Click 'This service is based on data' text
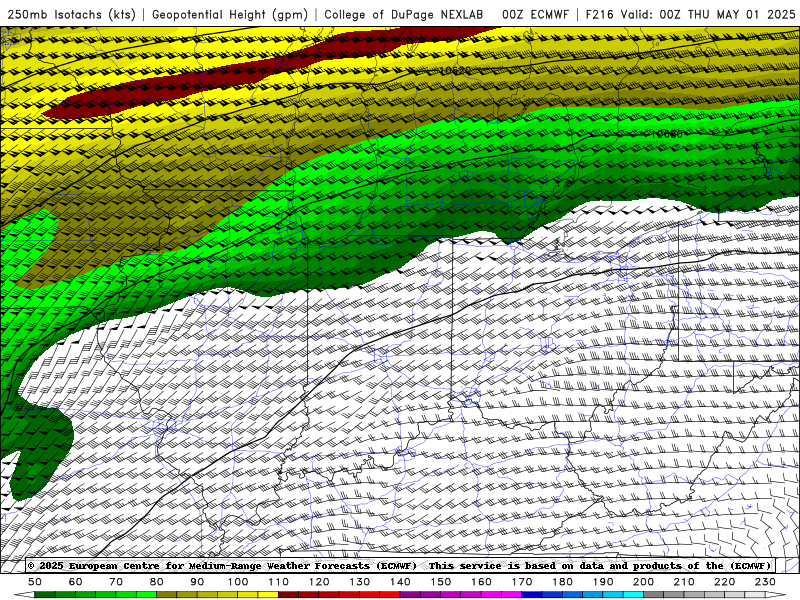 click(518, 566)
